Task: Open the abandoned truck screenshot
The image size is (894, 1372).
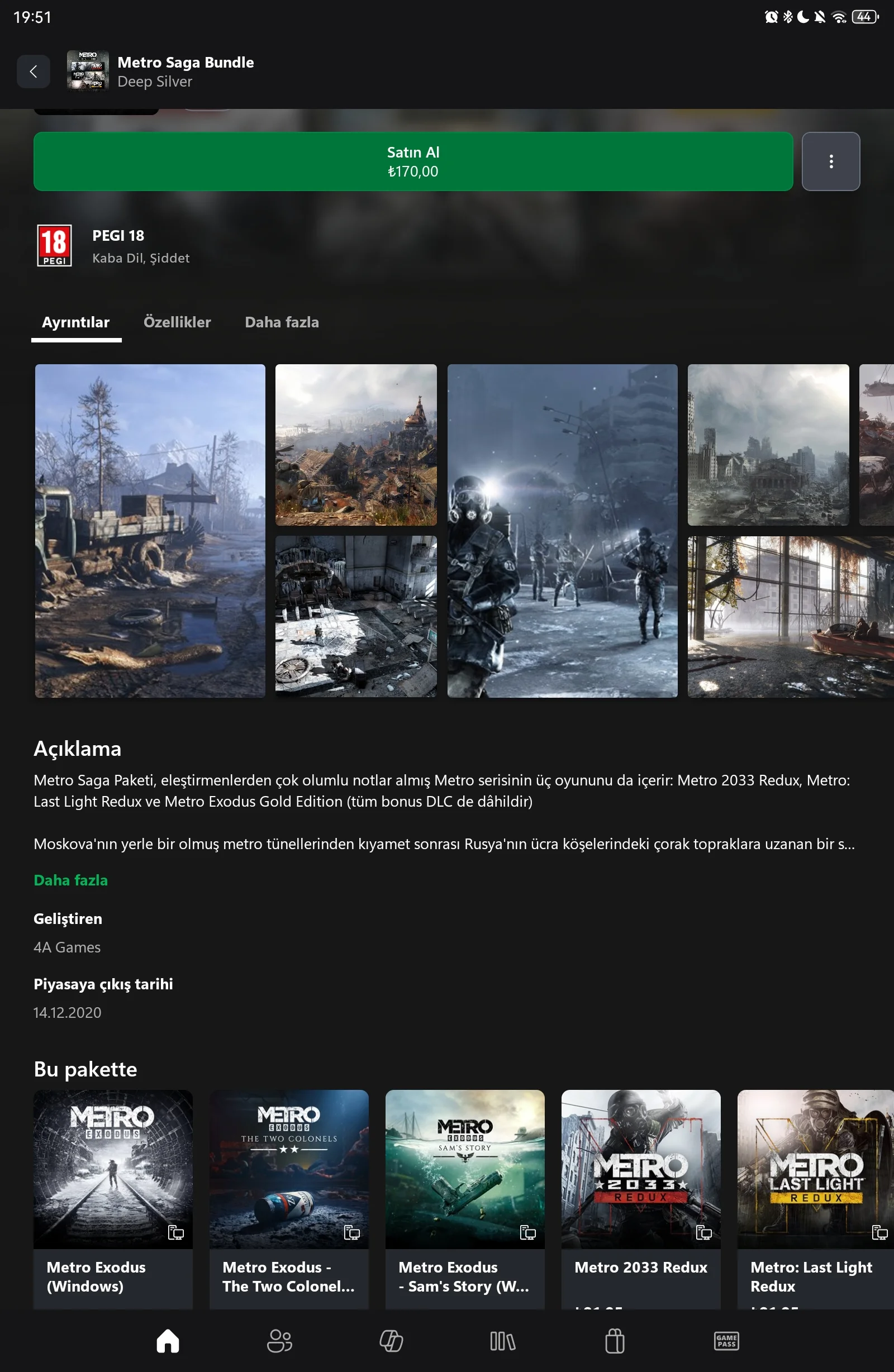Action: tap(150, 531)
